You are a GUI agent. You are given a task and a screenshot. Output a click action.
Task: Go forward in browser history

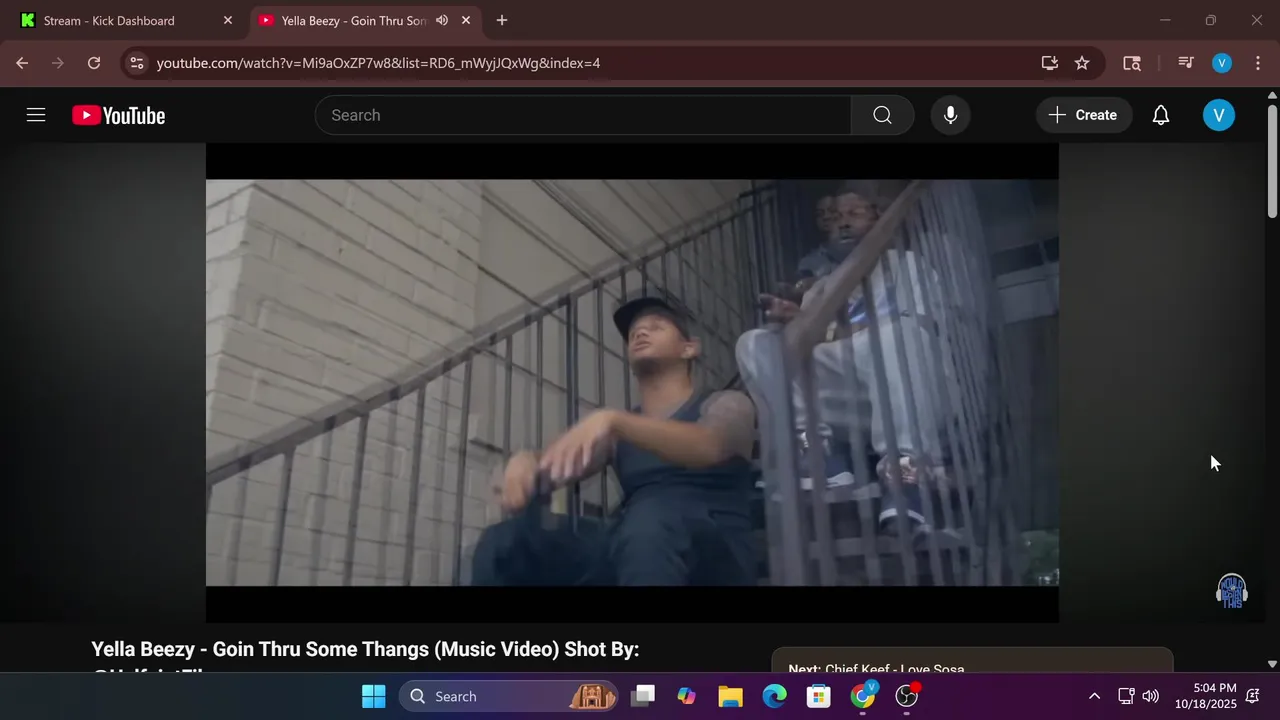pos(58,63)
